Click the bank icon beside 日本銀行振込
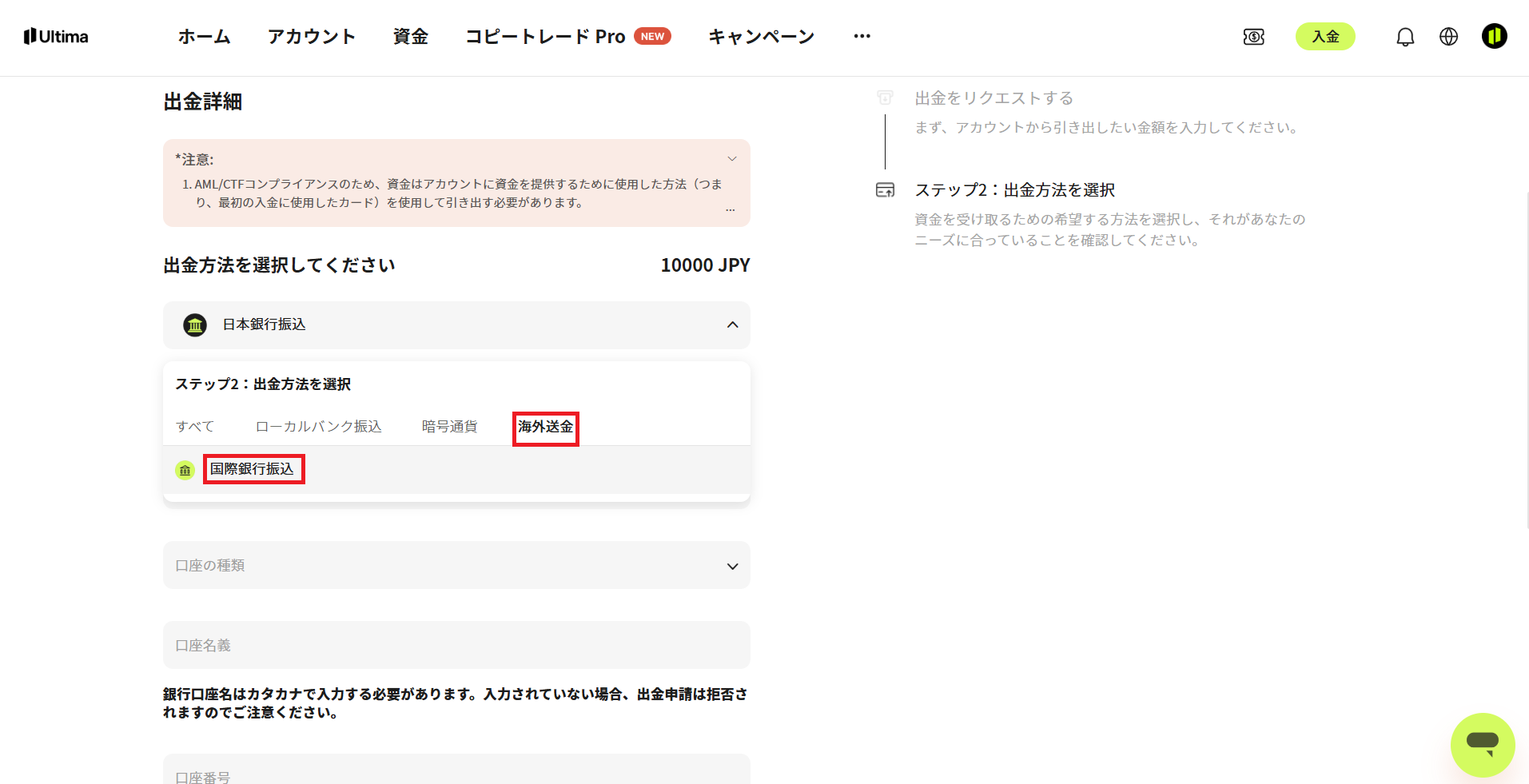Image resolution: width=1529 pixels, height=784 pixels. (x=195, y=325)
